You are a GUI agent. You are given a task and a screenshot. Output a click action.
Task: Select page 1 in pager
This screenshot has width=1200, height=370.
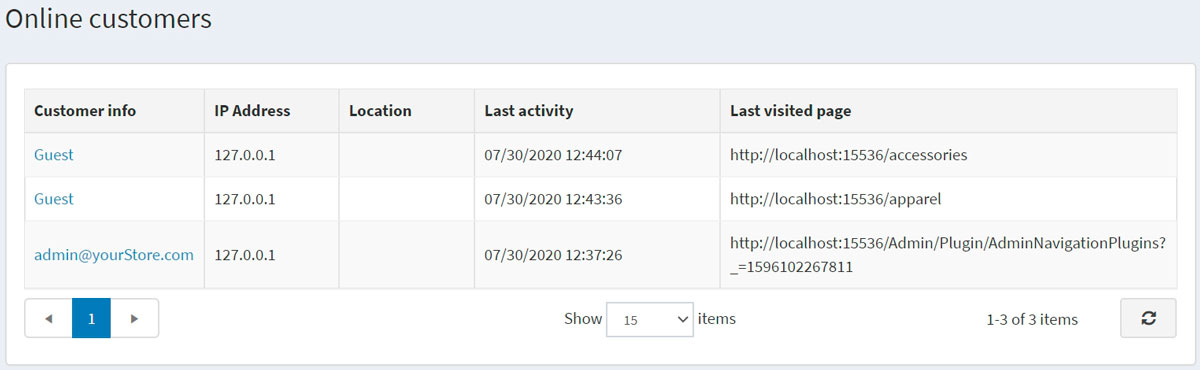(x=91, y=318)
